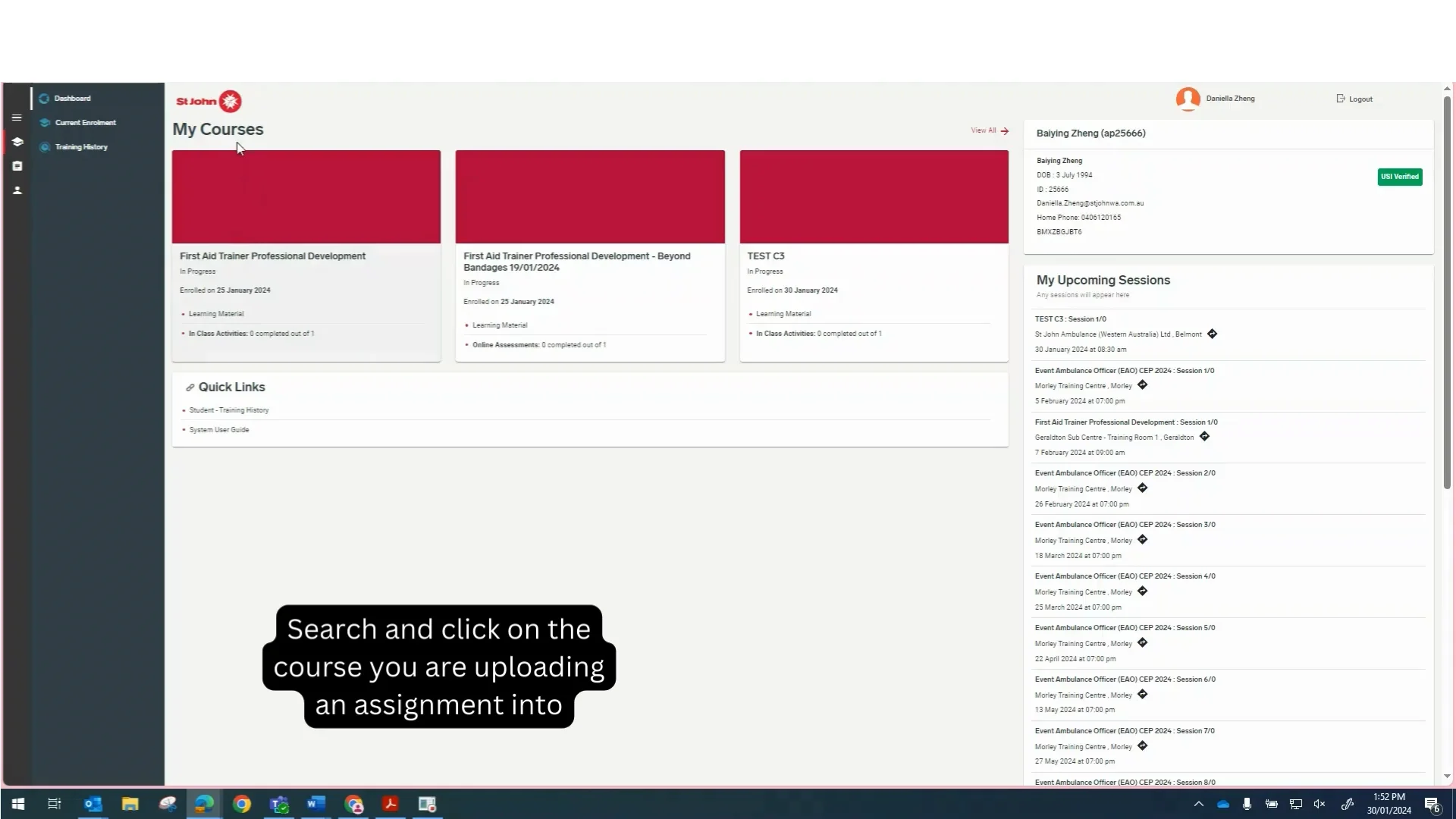The width and height of the screenshot is (1456, 819).
Task: Open the System User Guide link
Action: (x=219, y=429)
